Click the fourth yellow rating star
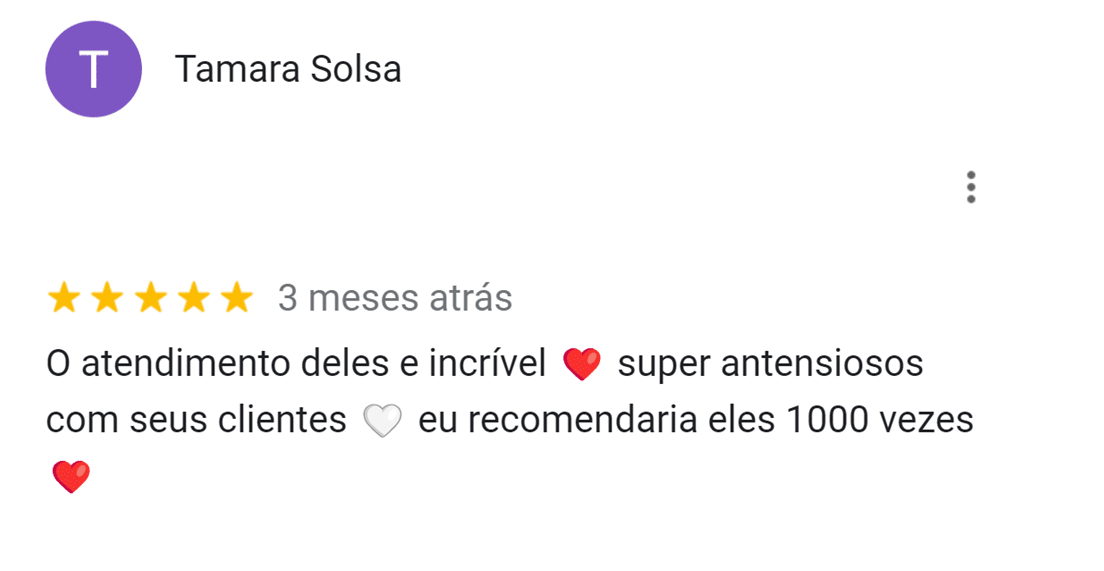Screen dimensions: 1104x571 (193, 298)
